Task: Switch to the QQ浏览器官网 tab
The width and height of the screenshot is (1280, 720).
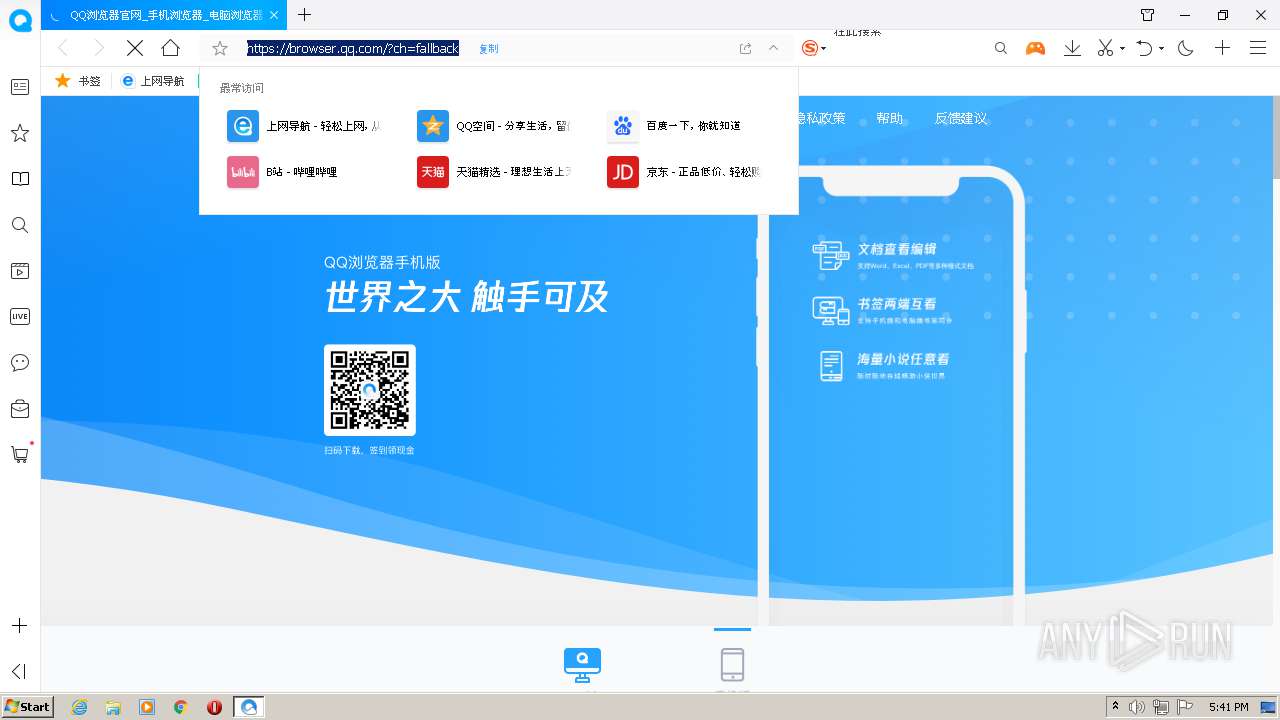Action: [x=165, y=15]
